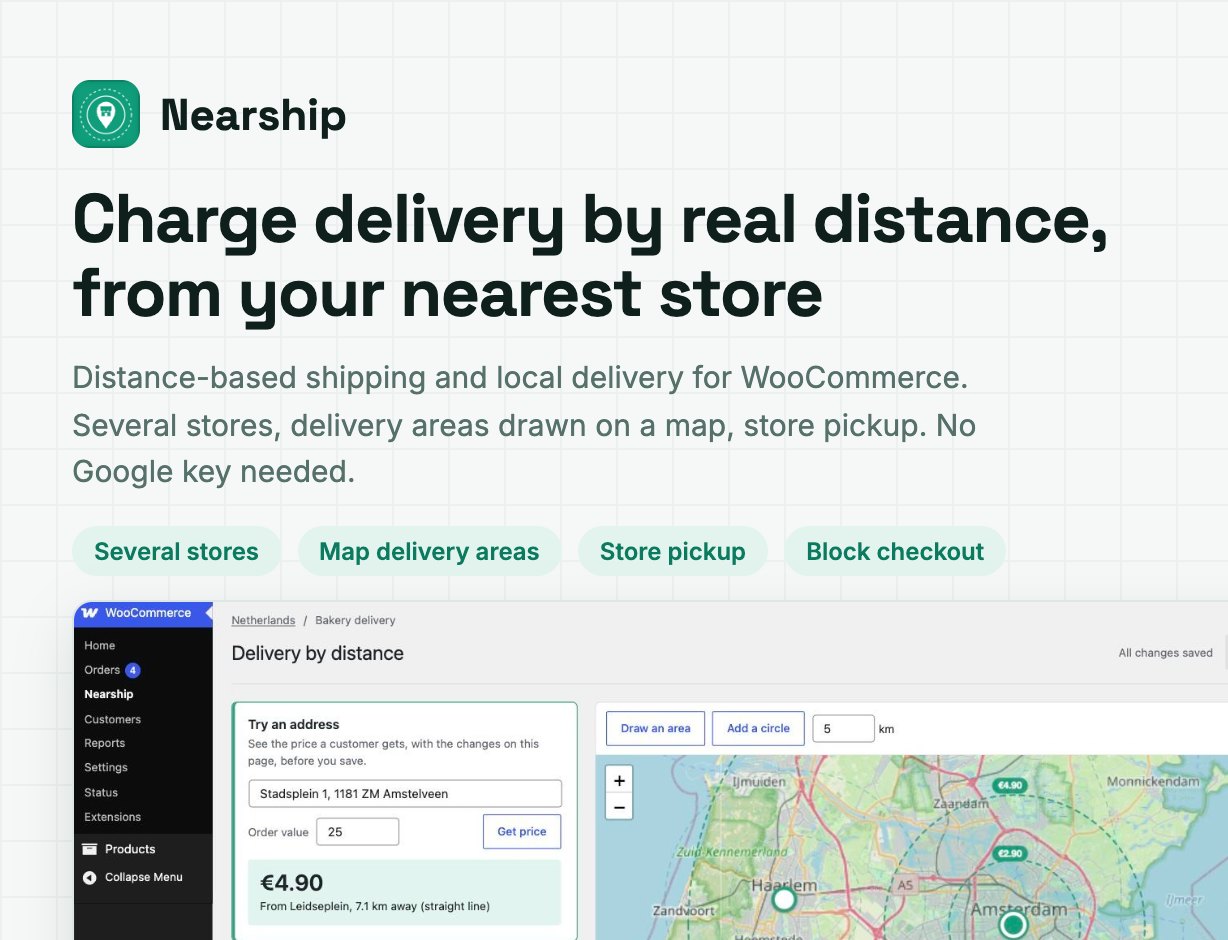Click the All changes saved status text
This screenshot has width=1228, height=940.
click(x=1165, y=653)
